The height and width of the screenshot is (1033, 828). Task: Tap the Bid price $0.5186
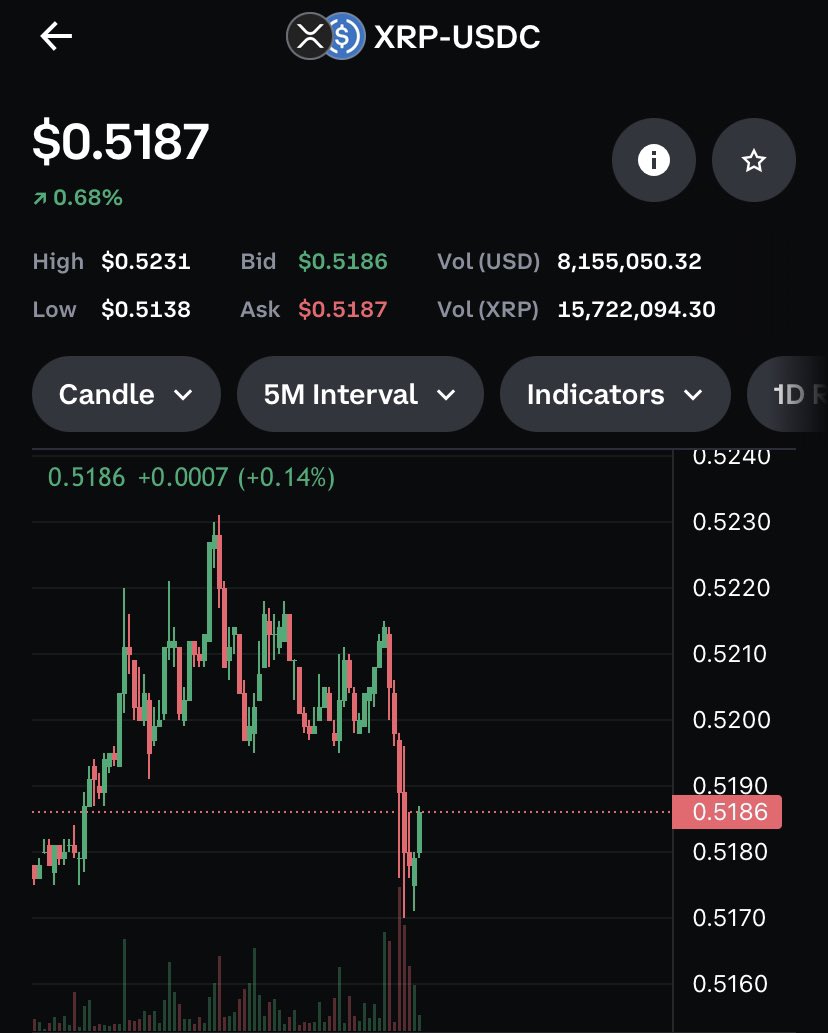[x=343, y=262]
